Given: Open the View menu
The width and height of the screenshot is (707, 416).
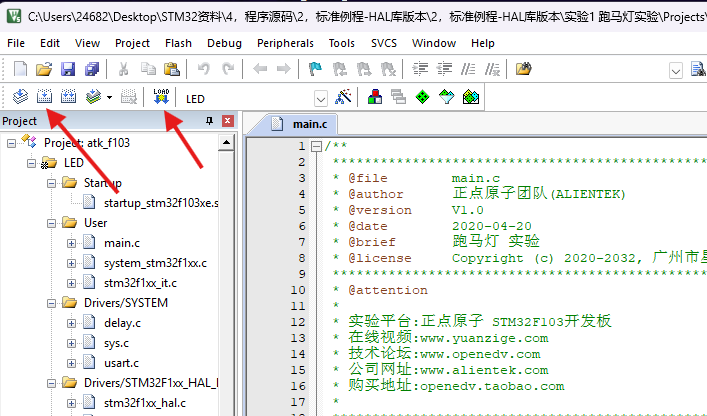Looking at the screenshot, I should point(87,43).
